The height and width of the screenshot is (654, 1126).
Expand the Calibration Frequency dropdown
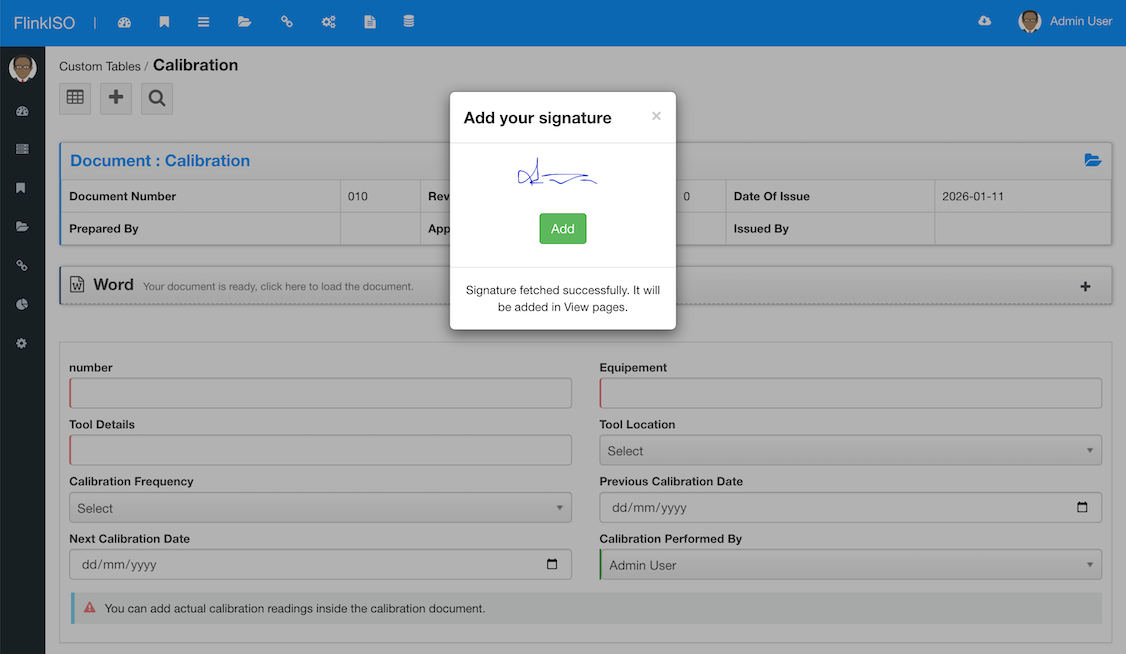click(x=320, y=508)
